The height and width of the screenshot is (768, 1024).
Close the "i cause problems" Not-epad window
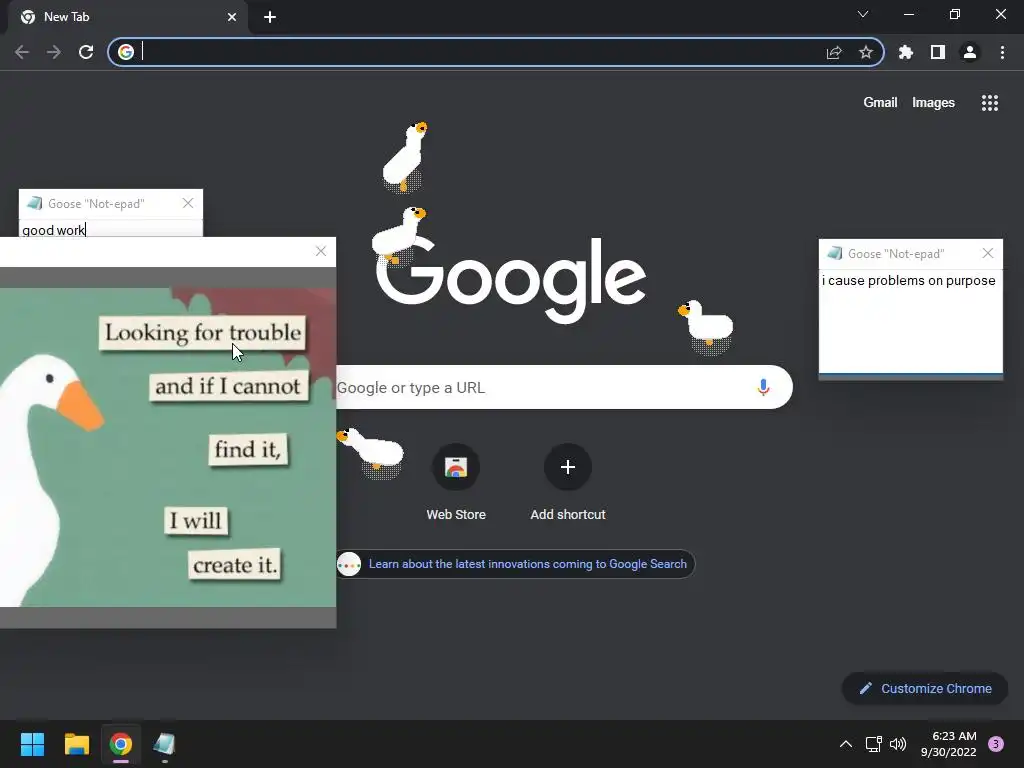pos(988,253)
